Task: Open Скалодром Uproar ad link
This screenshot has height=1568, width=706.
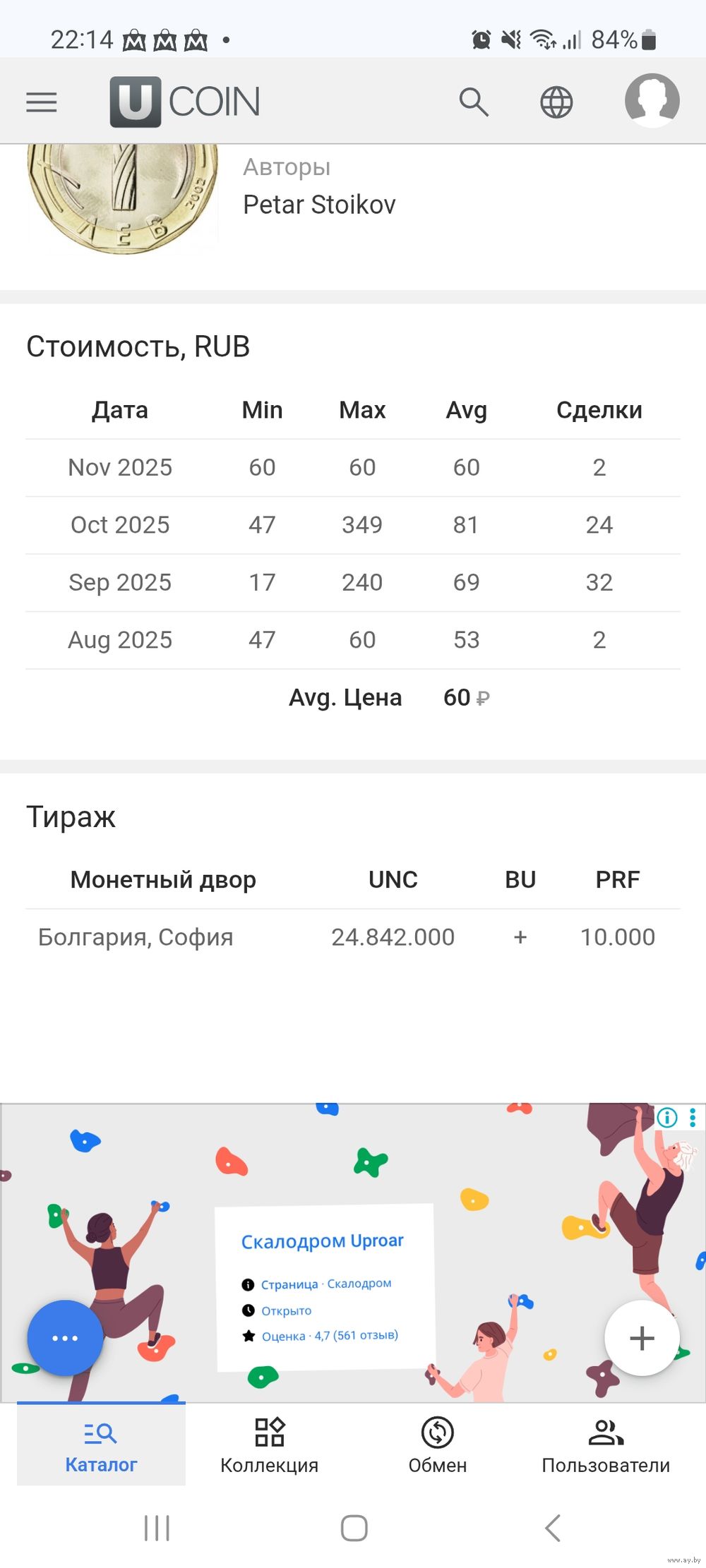Action: coord(323,1241)
